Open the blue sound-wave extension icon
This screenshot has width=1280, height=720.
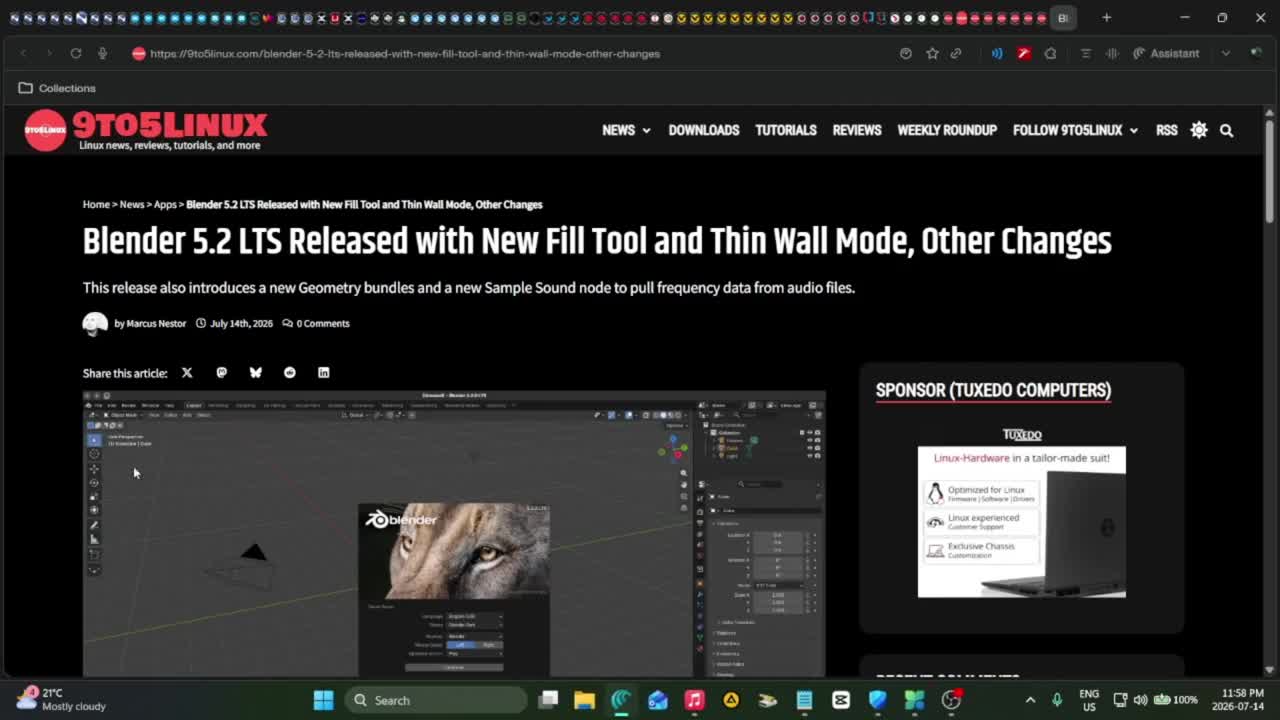pos(997,53)
